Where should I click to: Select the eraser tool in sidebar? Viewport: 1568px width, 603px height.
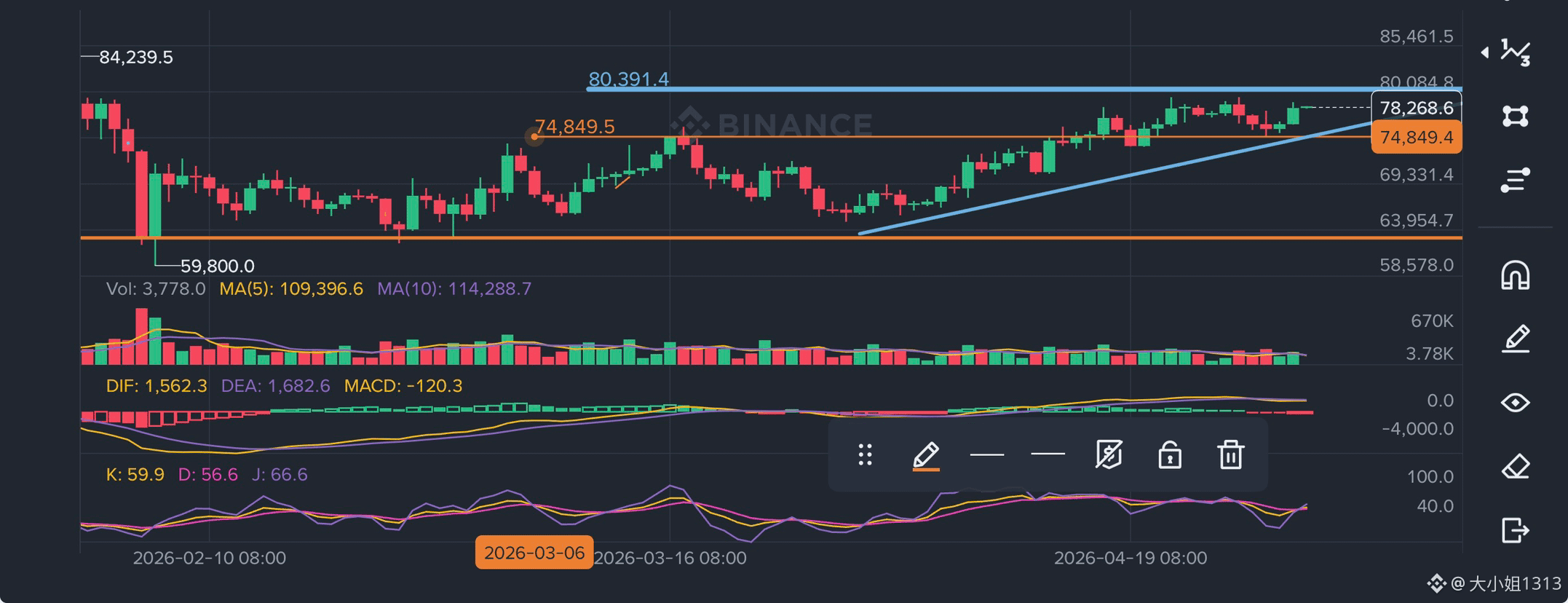(1516, 467)
